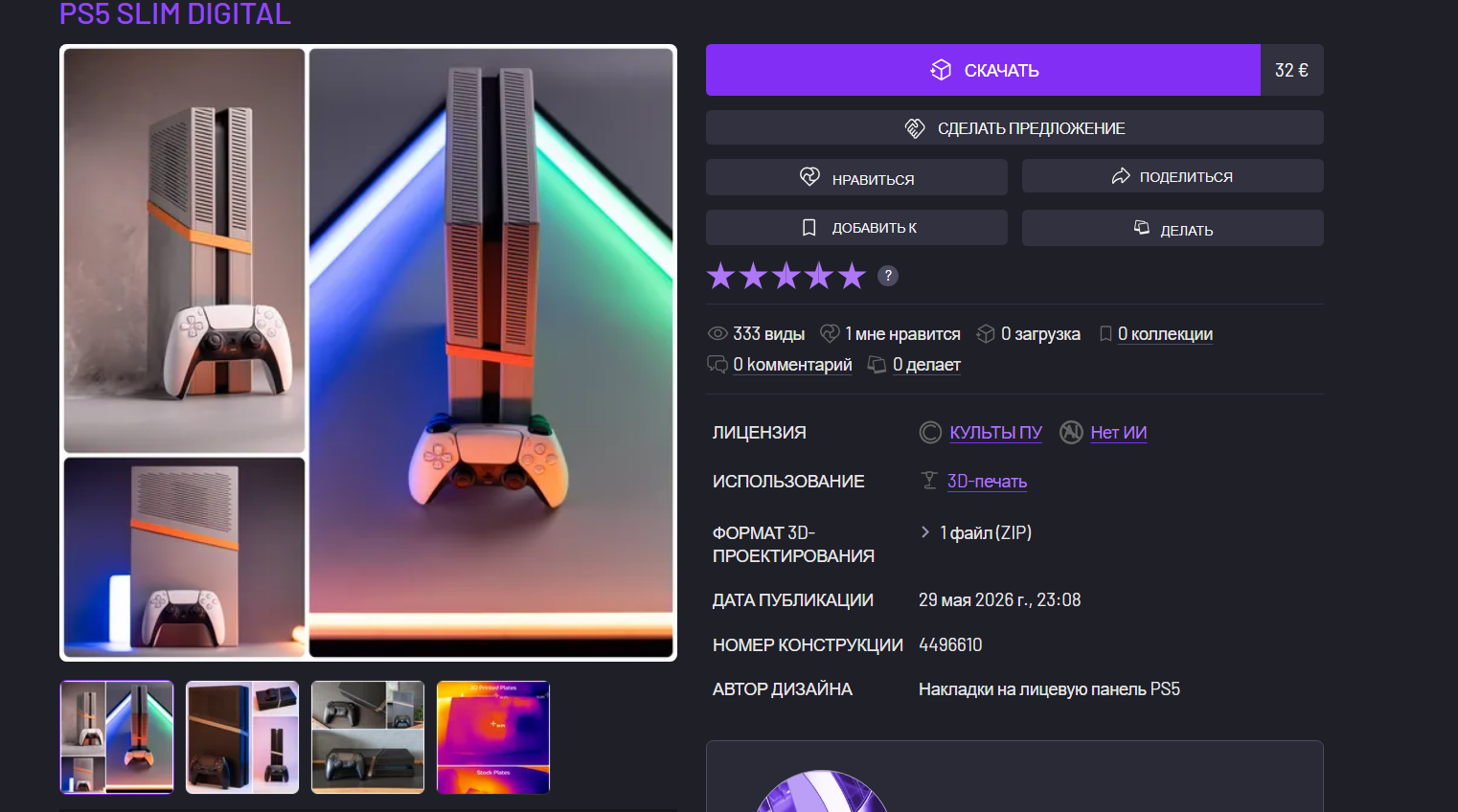The height and width of the screenshot is (812, 1458).
Task: Rate the design with the fourth star
Action: click(819, 276)
